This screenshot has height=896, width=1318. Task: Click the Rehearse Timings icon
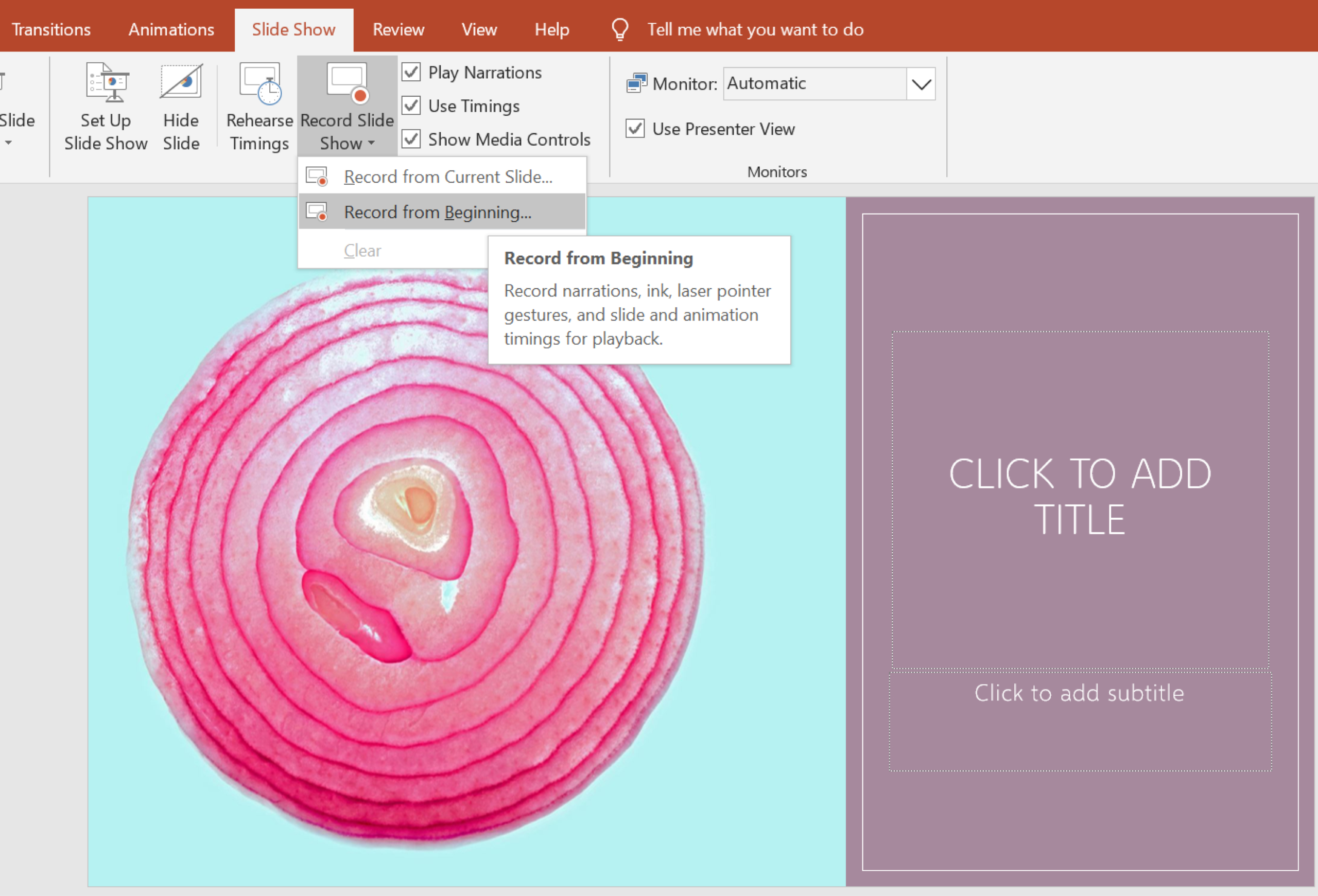(260, 83)
